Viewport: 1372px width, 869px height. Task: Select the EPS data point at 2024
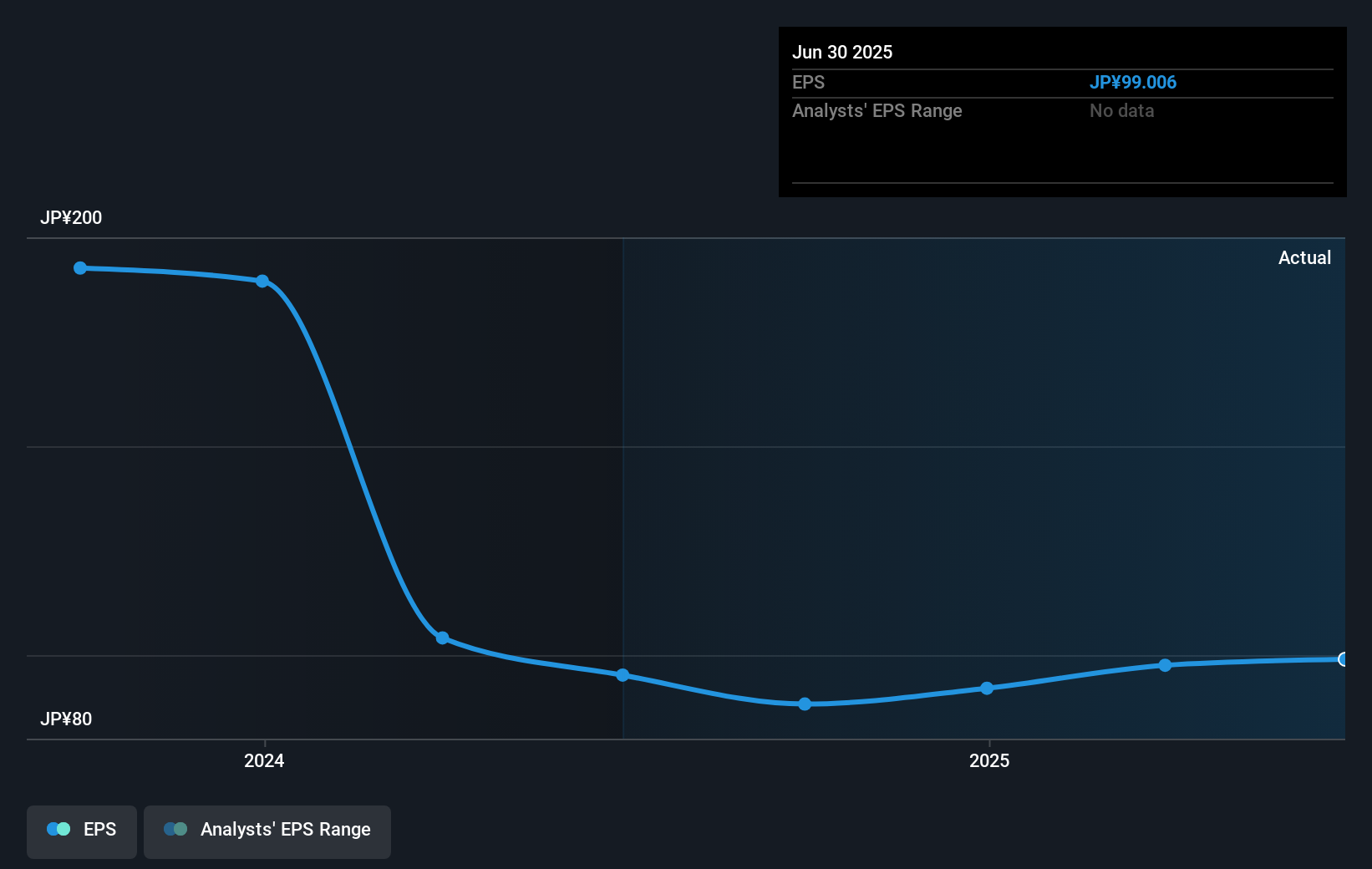point(262,281)
